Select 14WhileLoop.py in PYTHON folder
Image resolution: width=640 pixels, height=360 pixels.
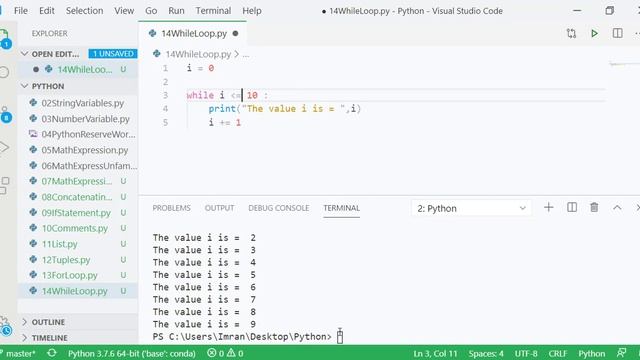point(78,291)
